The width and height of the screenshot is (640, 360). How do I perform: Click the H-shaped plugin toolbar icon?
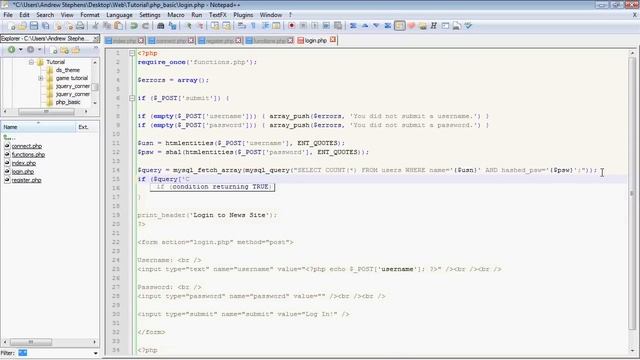[x=433, y=26]
